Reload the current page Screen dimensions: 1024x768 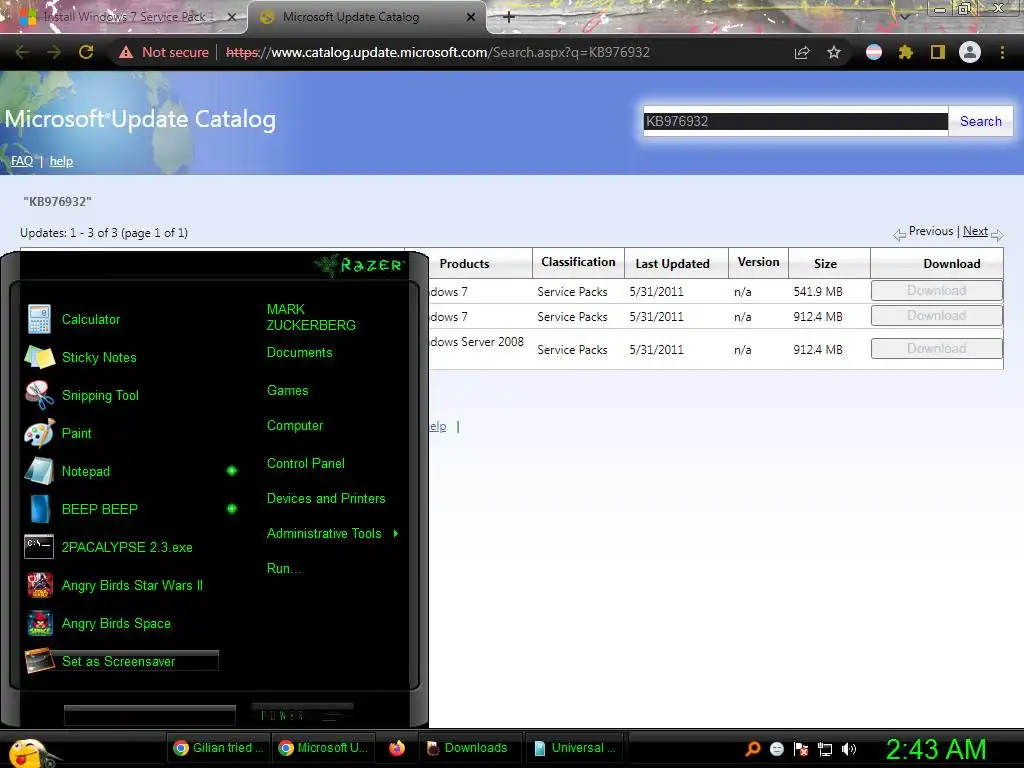pyautogui.click(x=86, y=52)
